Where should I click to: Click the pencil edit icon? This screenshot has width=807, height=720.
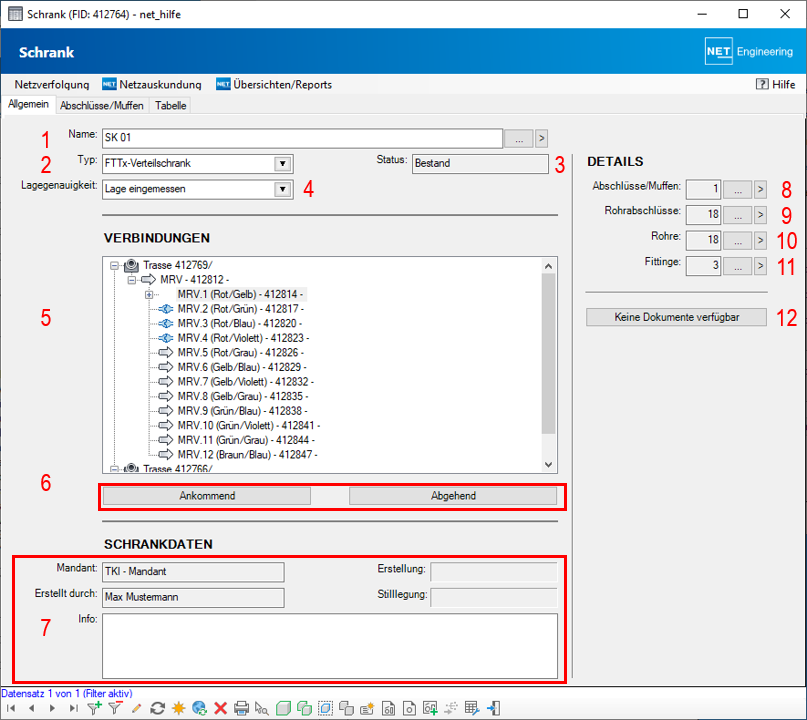(x=136, y=709)
